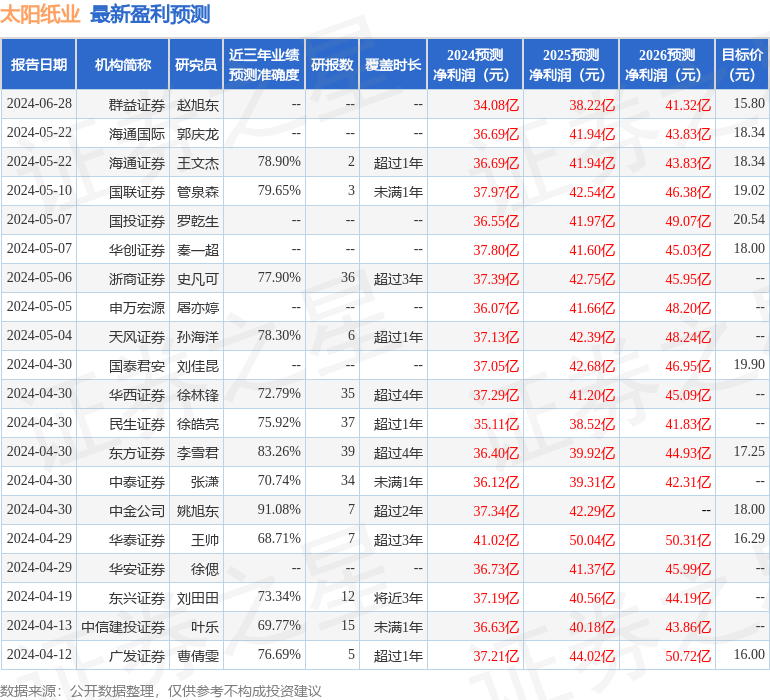
Task: Click the 覆盖时长 column header
Action: coord(393,65)
